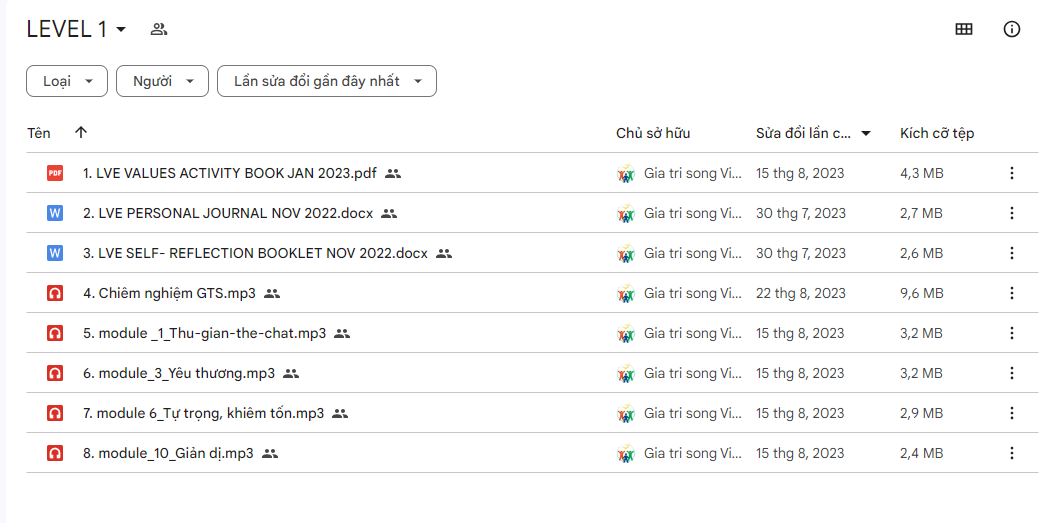Click the shared folder people icon beside LEVEL 1

(158, 29)
